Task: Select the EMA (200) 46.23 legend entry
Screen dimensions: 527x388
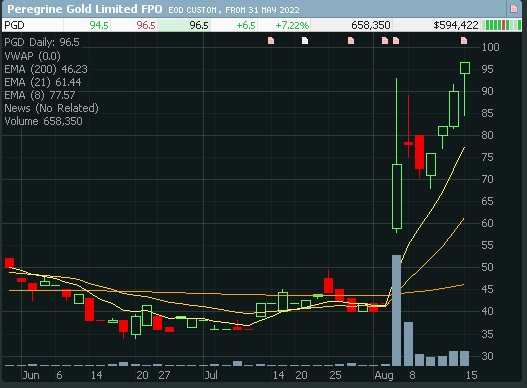Action: coord(46,69)
